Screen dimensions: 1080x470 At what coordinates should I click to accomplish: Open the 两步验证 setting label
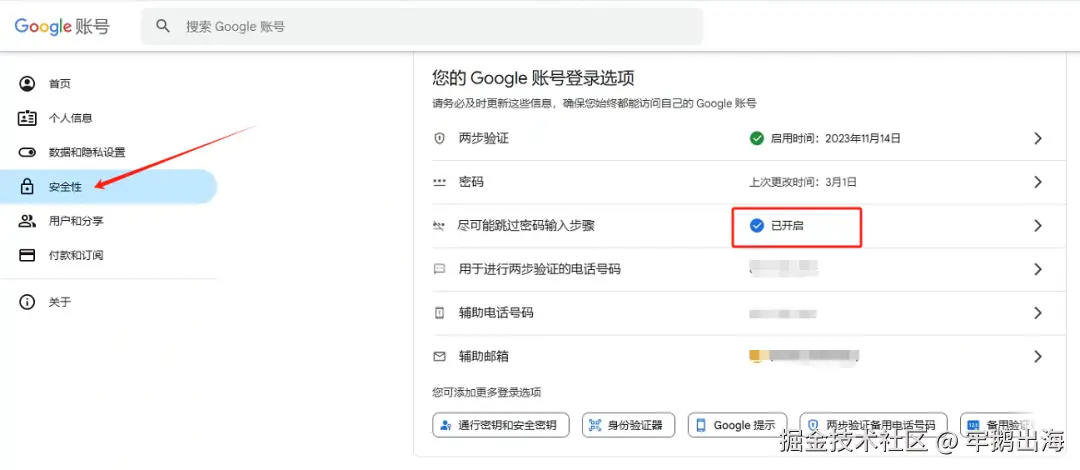coord(484,139)
